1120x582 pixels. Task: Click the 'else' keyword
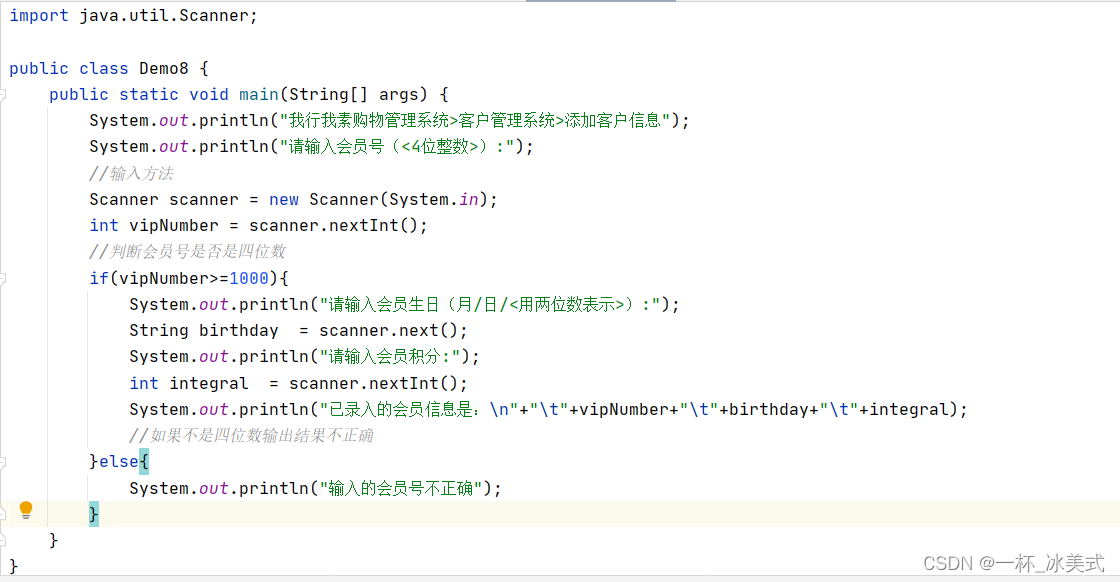(119, 462)
